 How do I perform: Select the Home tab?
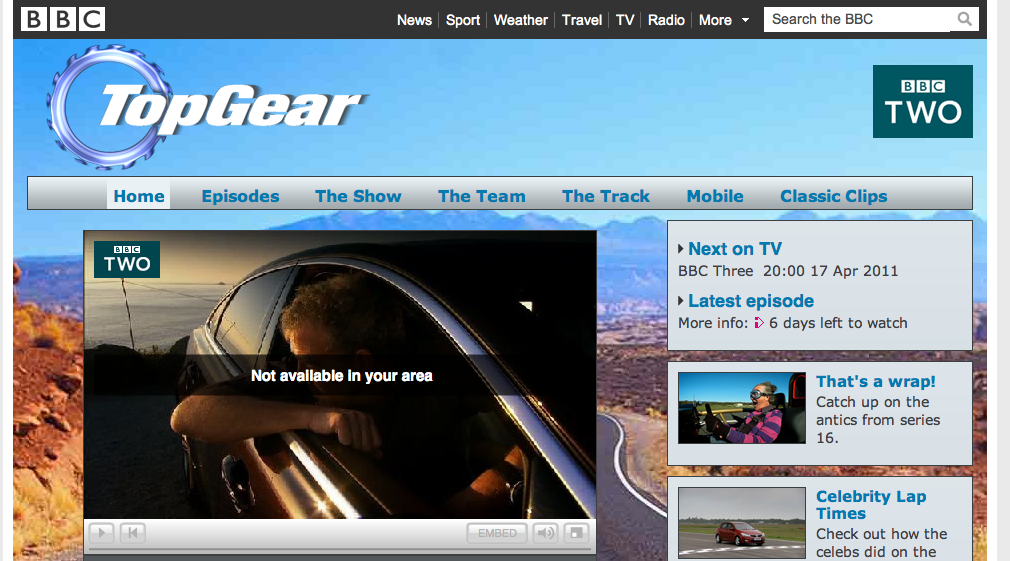click(138, 196)
